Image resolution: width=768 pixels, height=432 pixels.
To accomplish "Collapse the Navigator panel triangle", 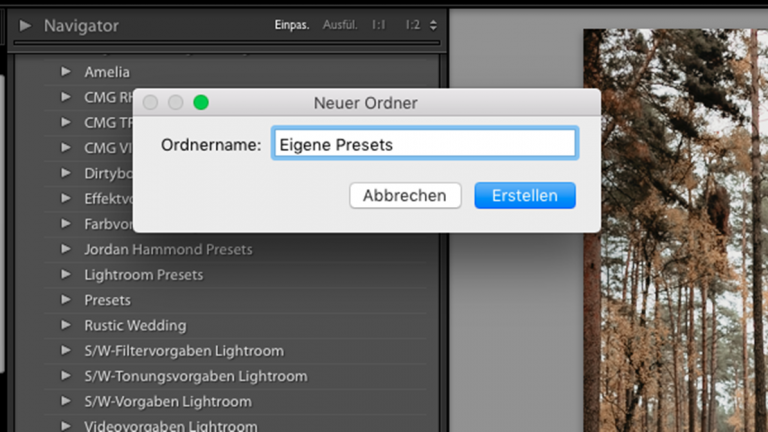I will click(x=25, y=25).
